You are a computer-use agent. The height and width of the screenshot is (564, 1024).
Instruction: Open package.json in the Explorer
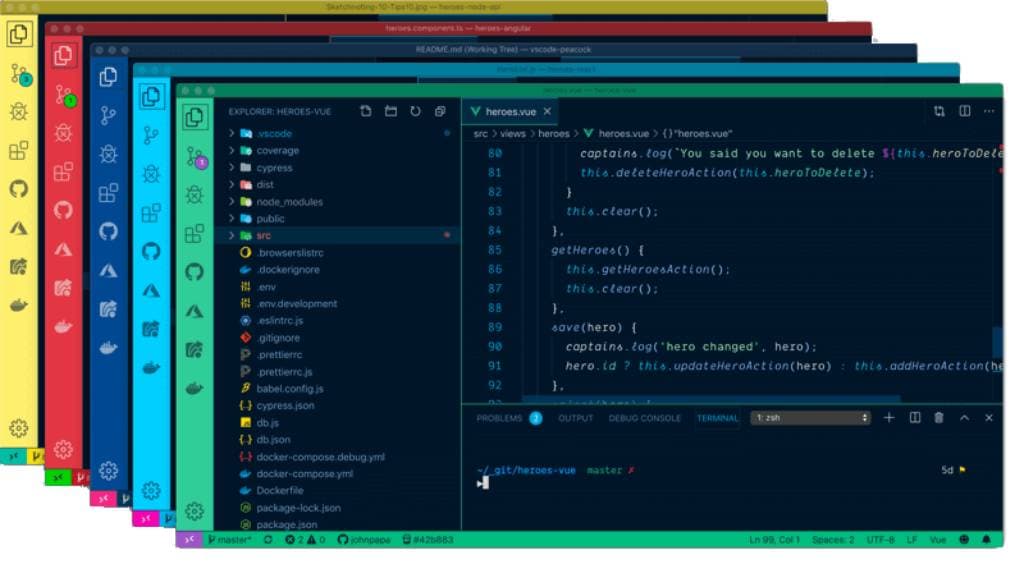[286, 524]
